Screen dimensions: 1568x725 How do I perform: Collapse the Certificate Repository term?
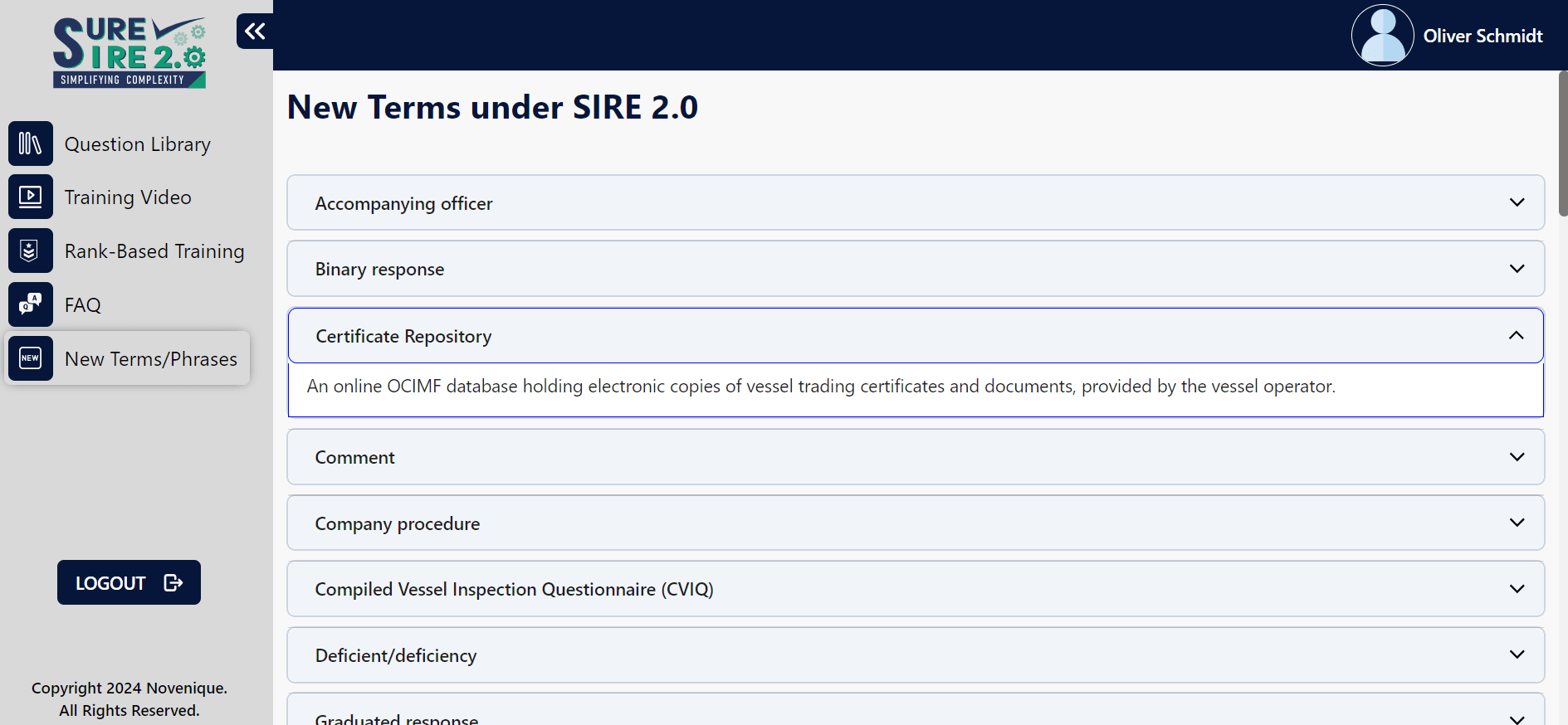pyautogui.click(x=916, y=335)
